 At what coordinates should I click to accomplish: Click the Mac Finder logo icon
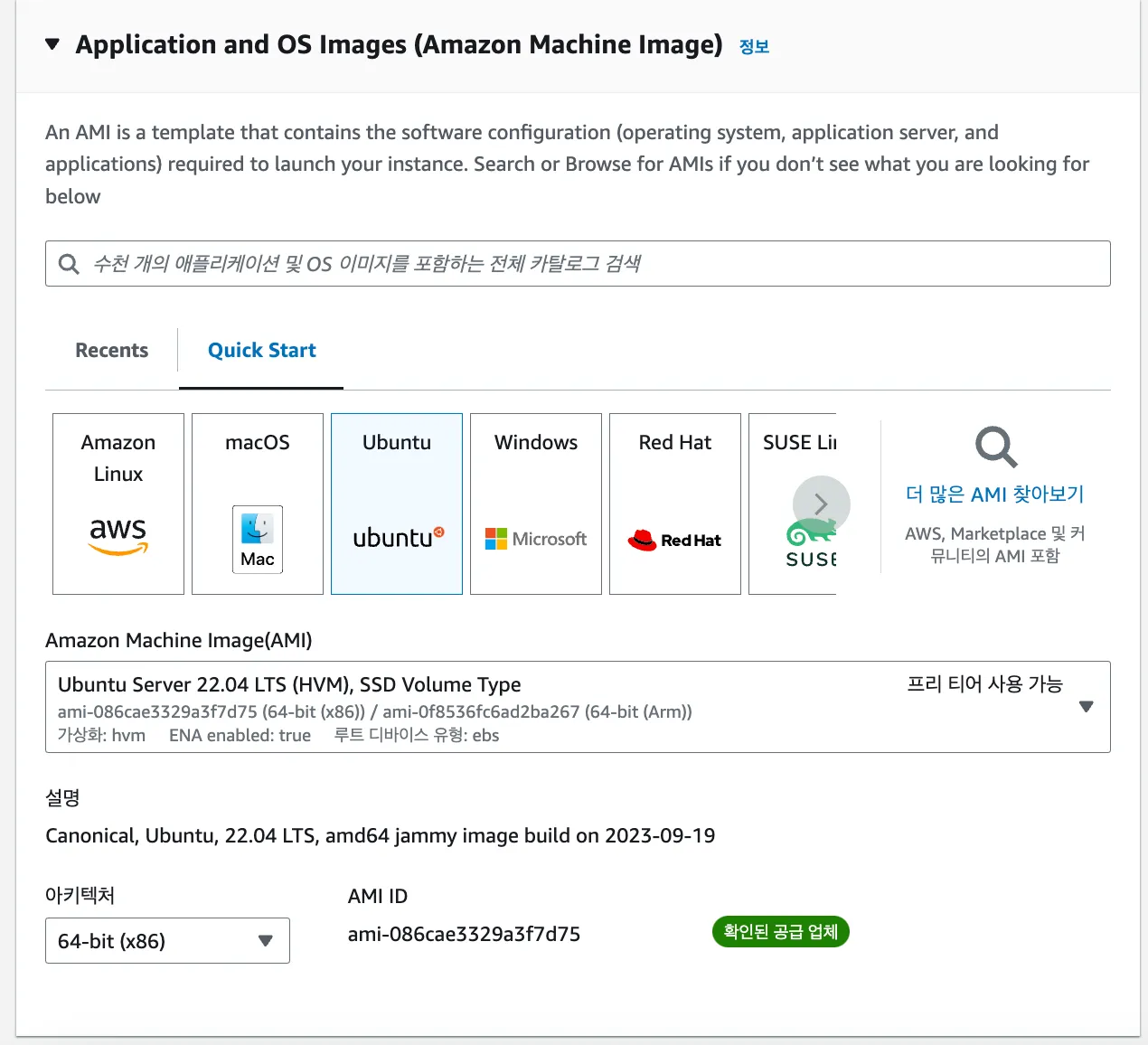click(x=258, y=540)
